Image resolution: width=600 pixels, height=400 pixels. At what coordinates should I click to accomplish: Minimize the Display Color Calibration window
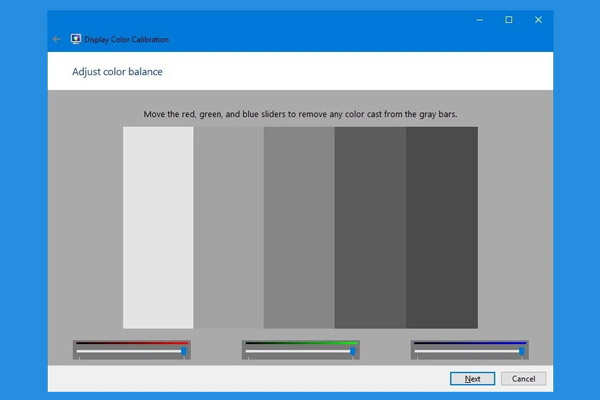point(480,20)
